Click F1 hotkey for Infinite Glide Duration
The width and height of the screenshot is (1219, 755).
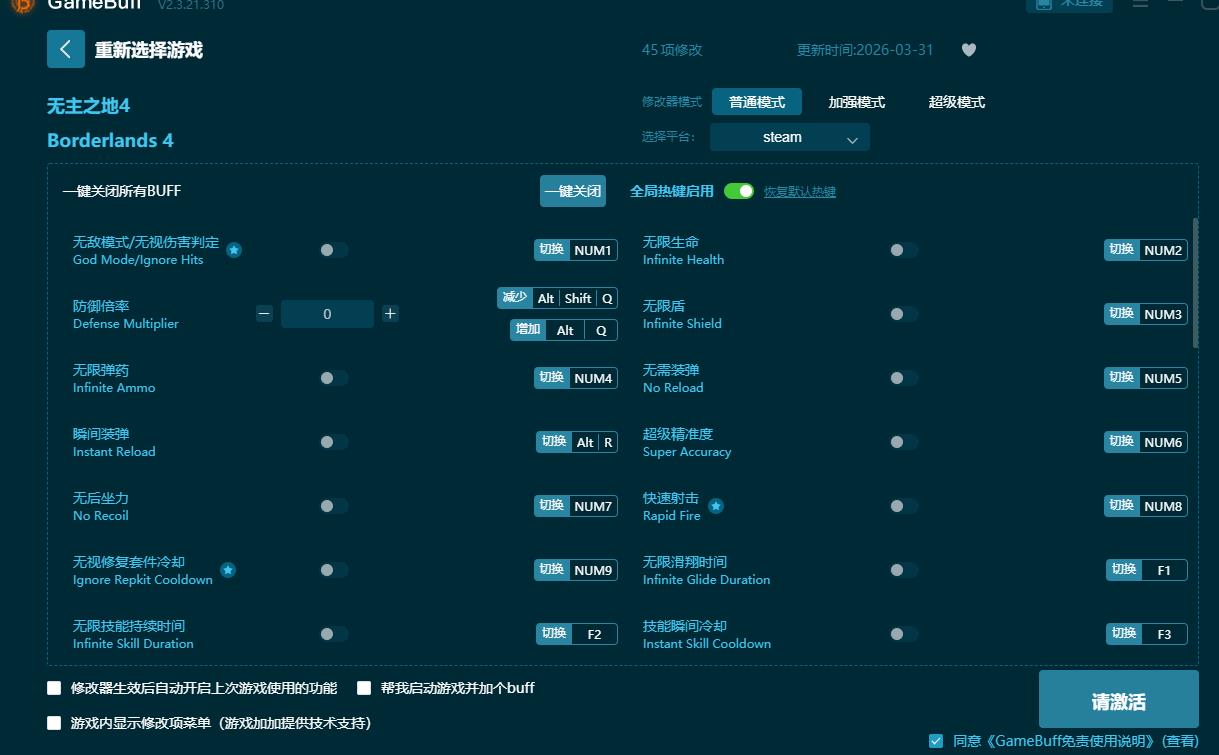click(1147, 570)
